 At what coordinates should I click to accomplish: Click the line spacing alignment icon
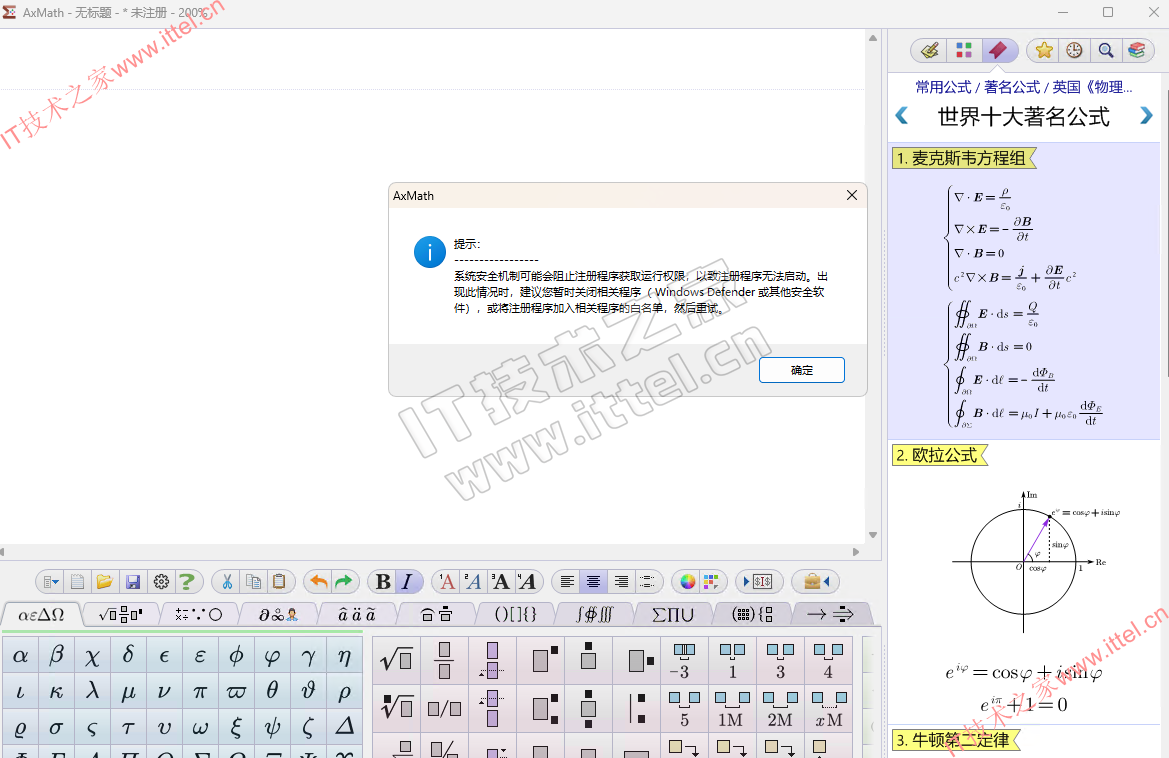click(x=647, y=581)
